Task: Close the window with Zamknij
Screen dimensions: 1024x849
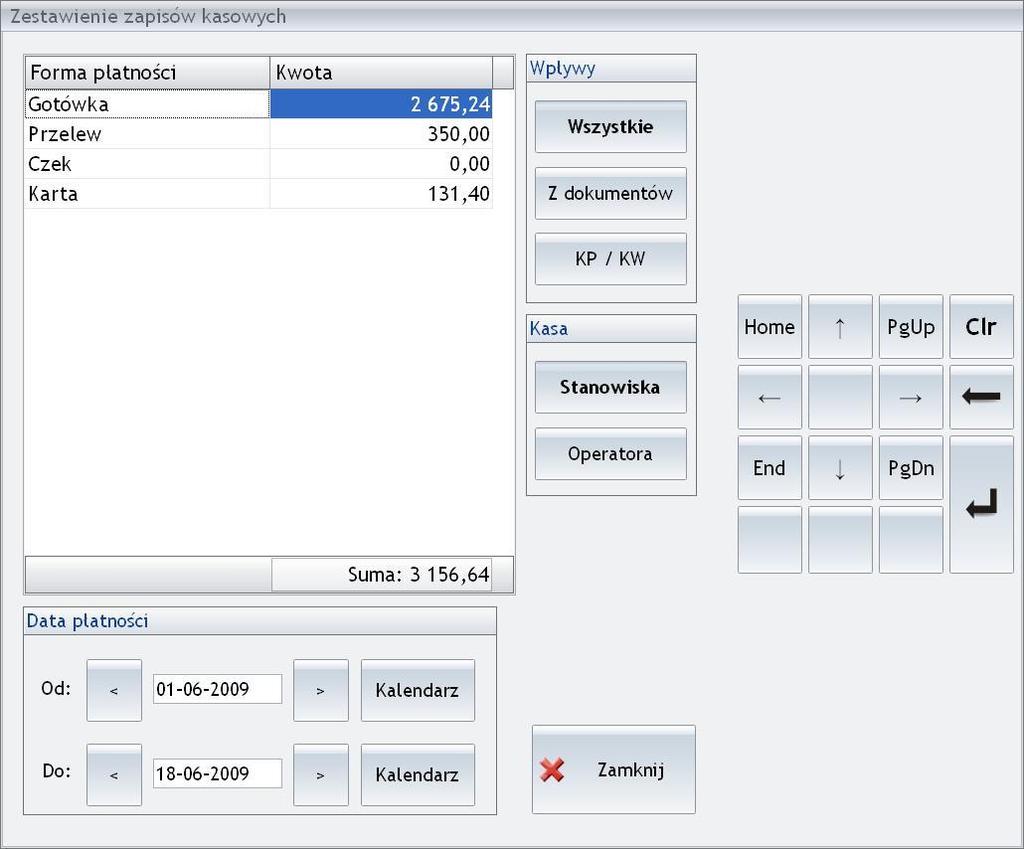Action: click(614, 769)
